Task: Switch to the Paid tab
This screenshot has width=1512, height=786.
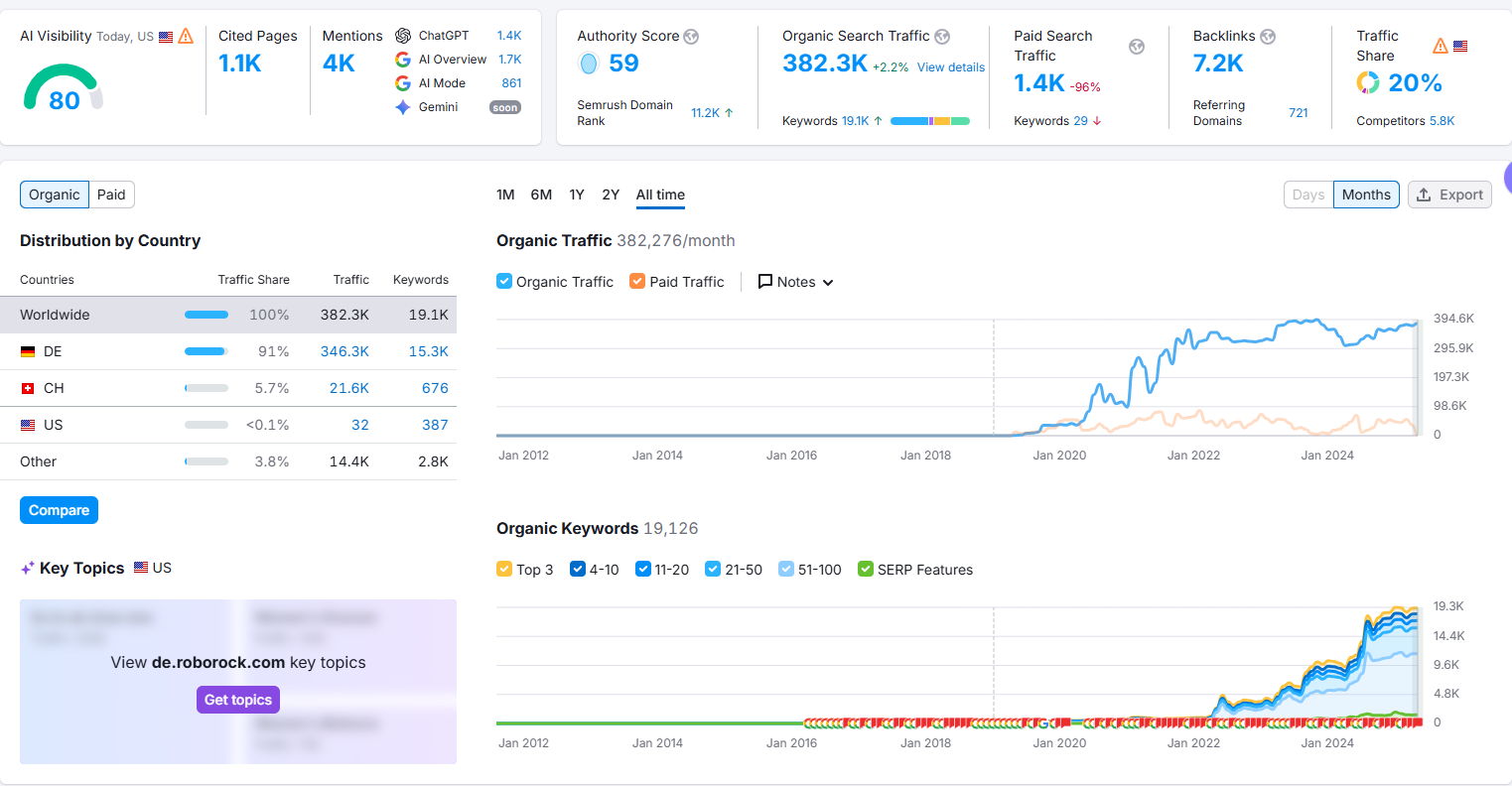Action: coord(111,195)
